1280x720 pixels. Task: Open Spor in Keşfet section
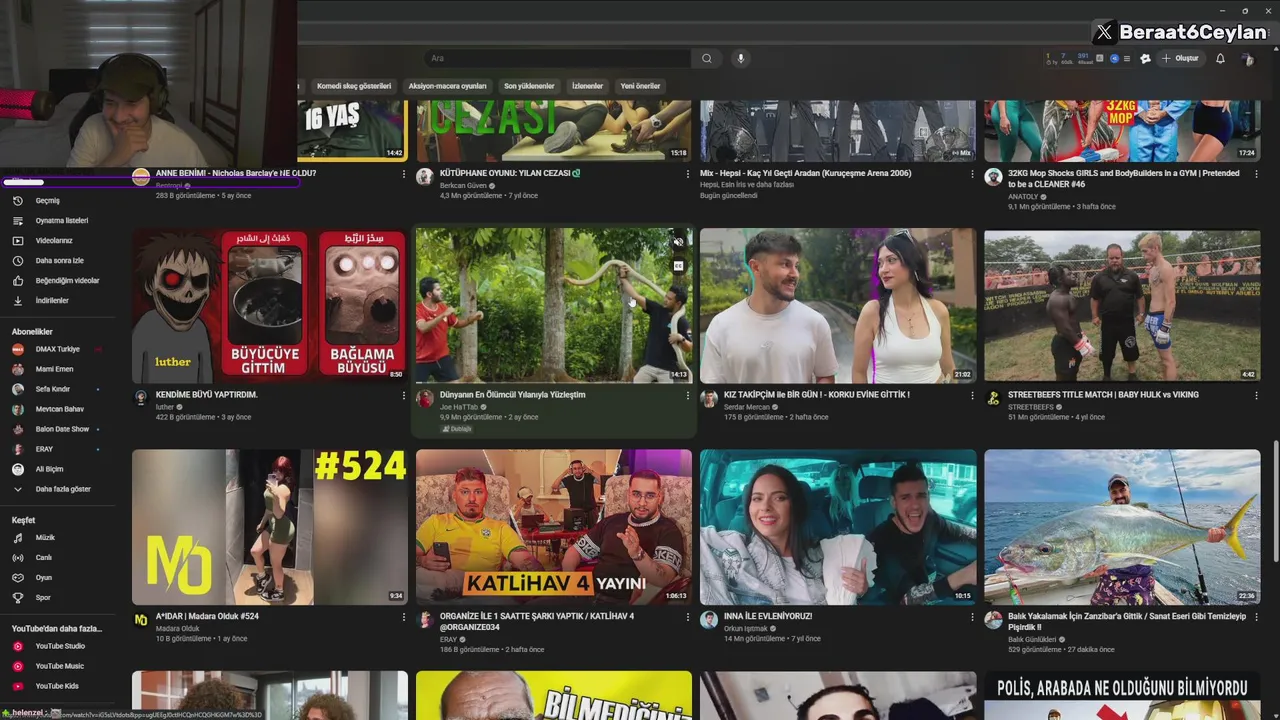(43, 598)
